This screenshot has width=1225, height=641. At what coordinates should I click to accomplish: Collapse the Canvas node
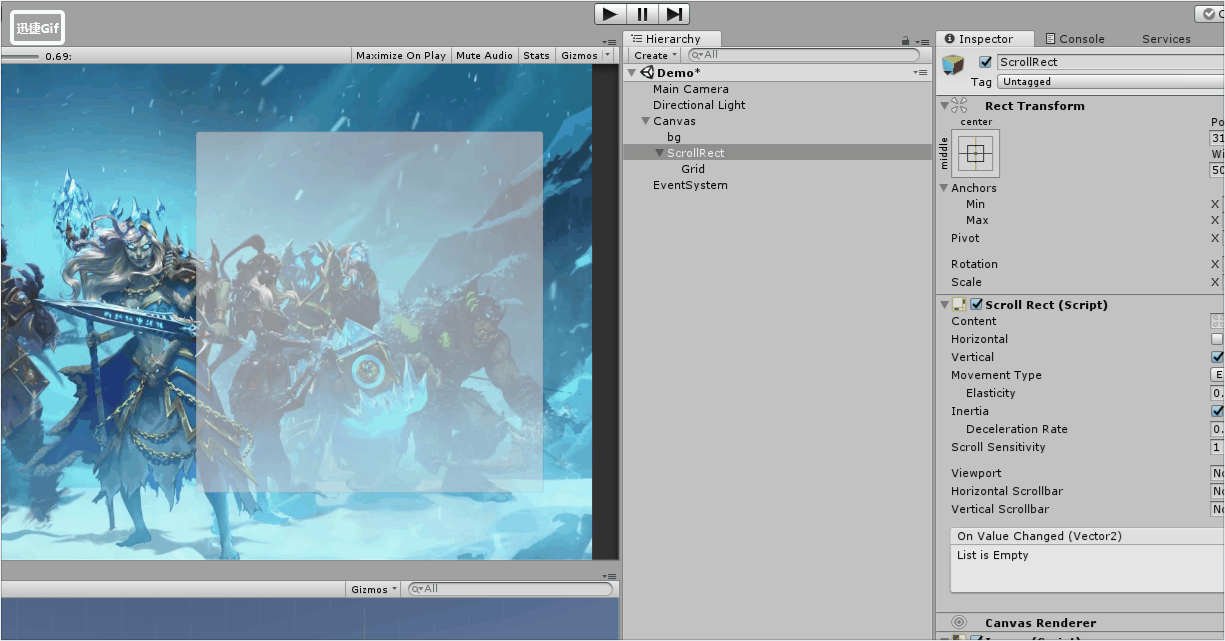[646, 121]
